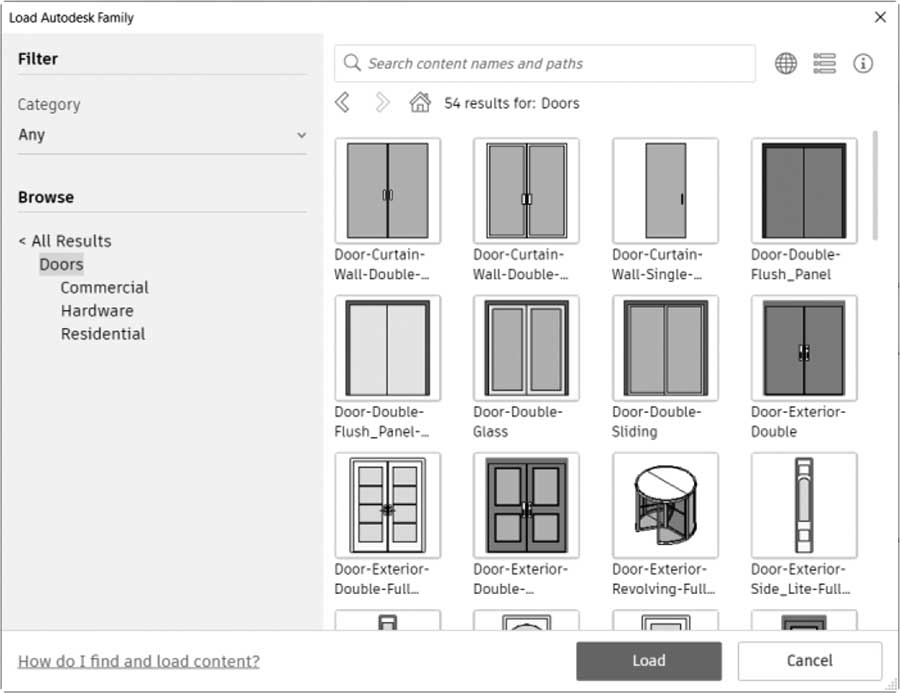Image resolution: width=900 pixels, height=693 pixels.
Task: Open the Residential subfolder
Action: (x=103, y=334)
